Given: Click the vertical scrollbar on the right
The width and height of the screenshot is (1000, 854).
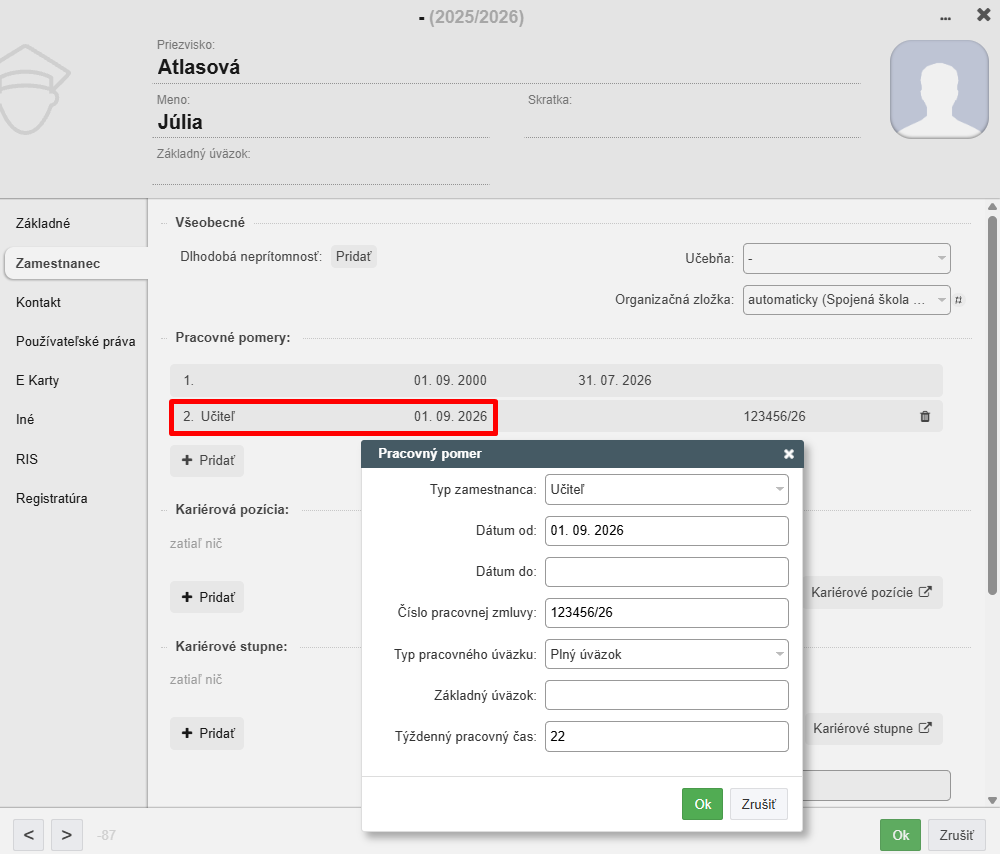Looking at the screenshot, I should [992, 406].
